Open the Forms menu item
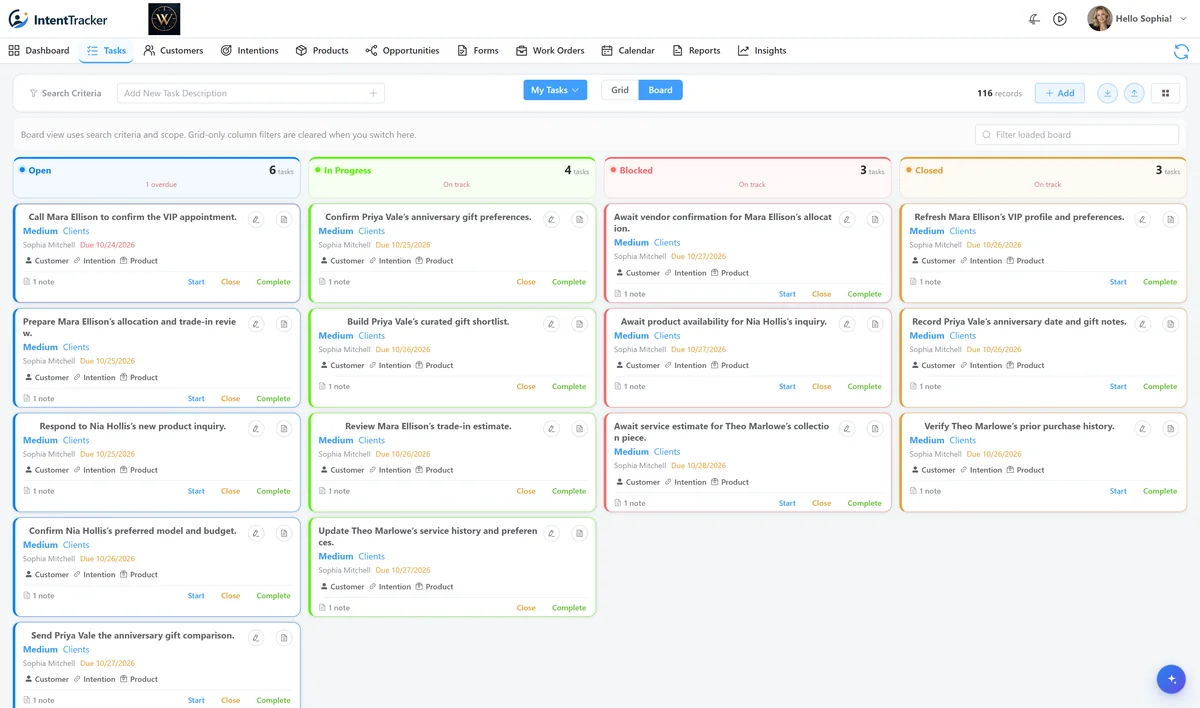The image size is (1200, 708). point(477,50)
